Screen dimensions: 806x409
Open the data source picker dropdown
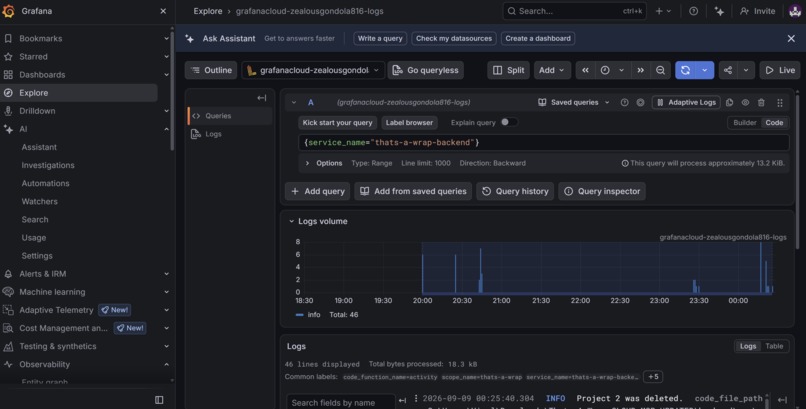coord(313,70)
